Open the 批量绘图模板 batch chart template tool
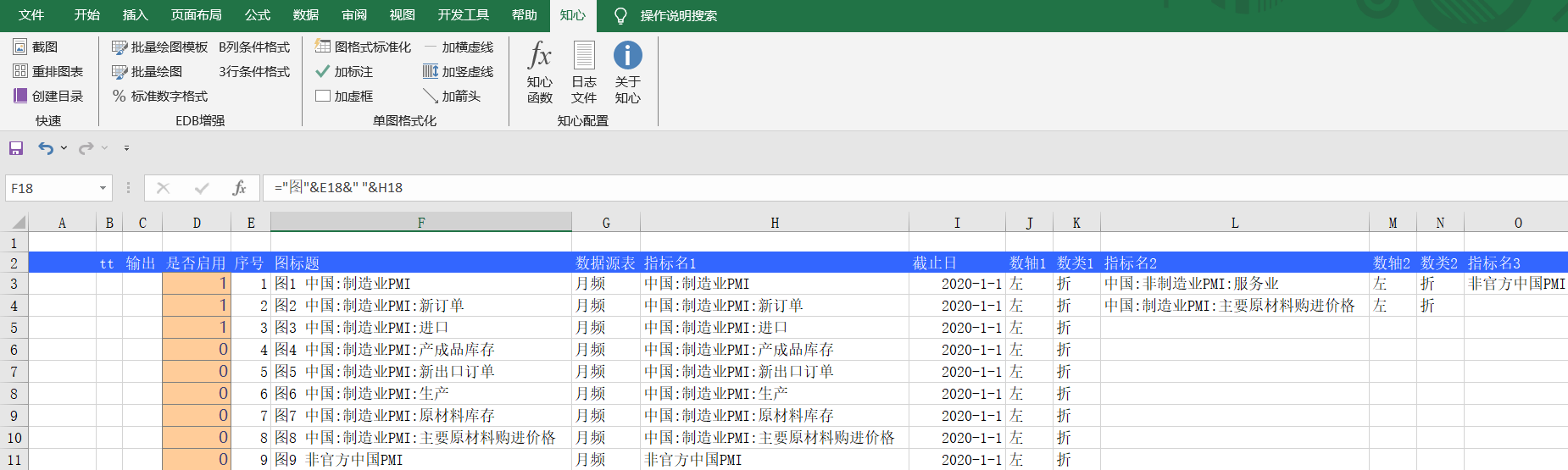The width and height of the screenshot is (1568, 470). pyautogui.click(x=159, y=47)
